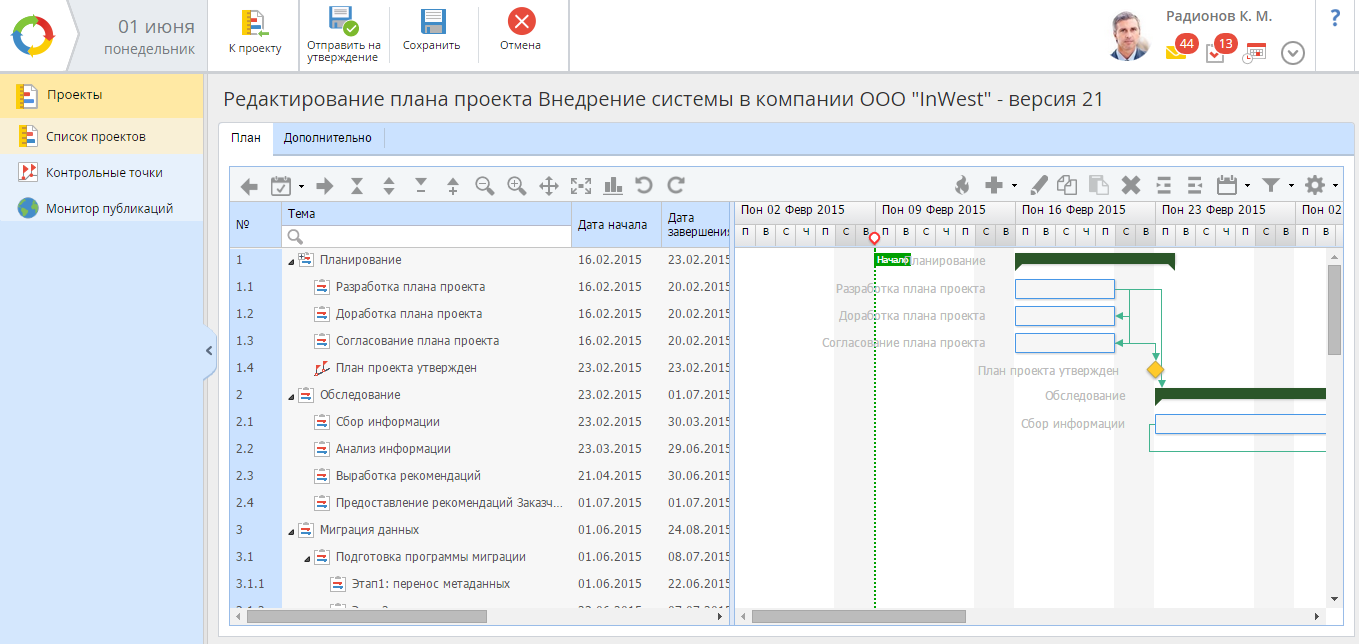Click the 'Дата начала' column header
Image resolution: width=1359 pixels, height=644 pixels.
(616, 225)
